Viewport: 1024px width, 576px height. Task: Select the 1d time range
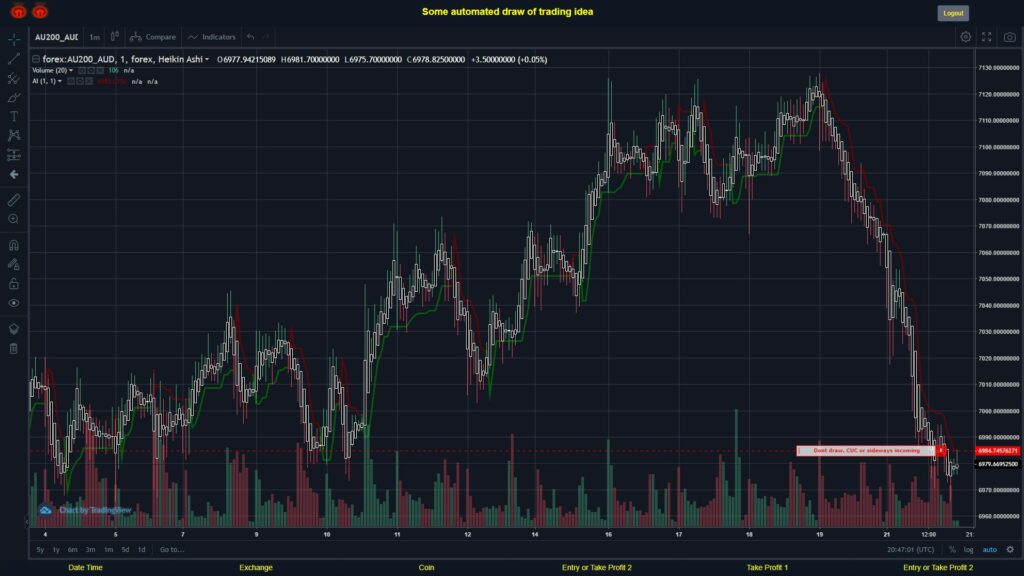pyautogui.click(x=141, y=549)
